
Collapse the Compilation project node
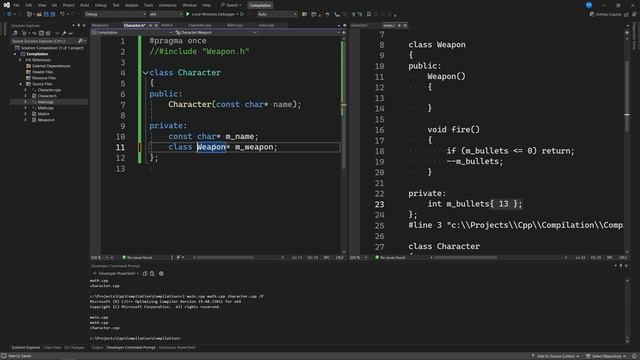tap(15, 54)
